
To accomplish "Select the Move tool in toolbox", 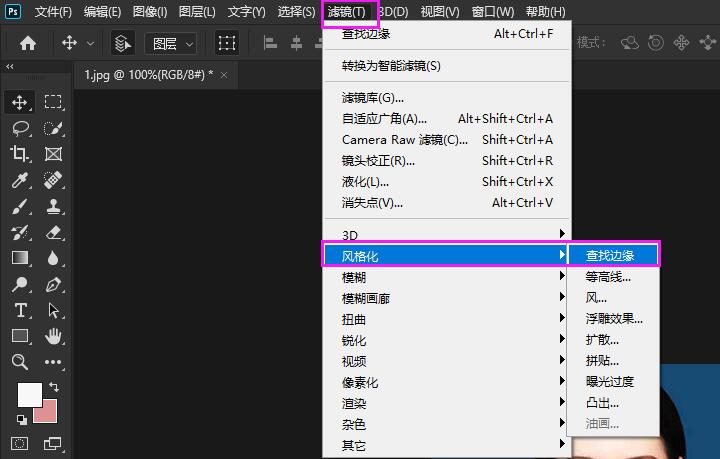I will point(19,102).
